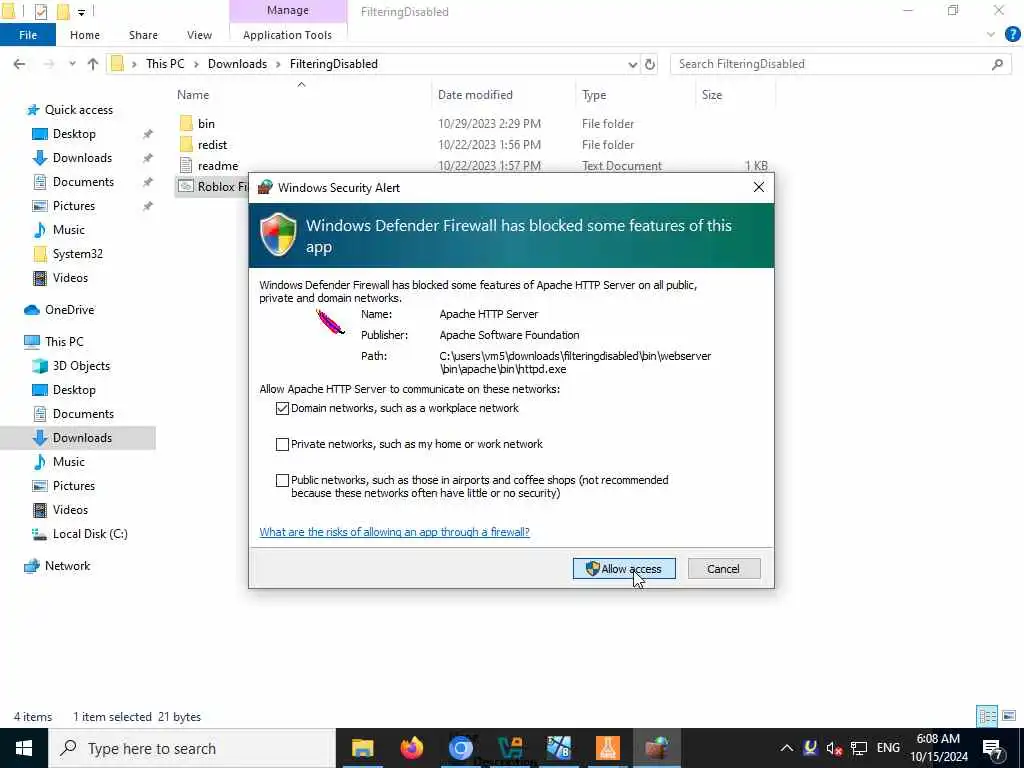1024x768 pixels.
Task: Open recent locations dropdown arrow
Action: coord(72,64)
